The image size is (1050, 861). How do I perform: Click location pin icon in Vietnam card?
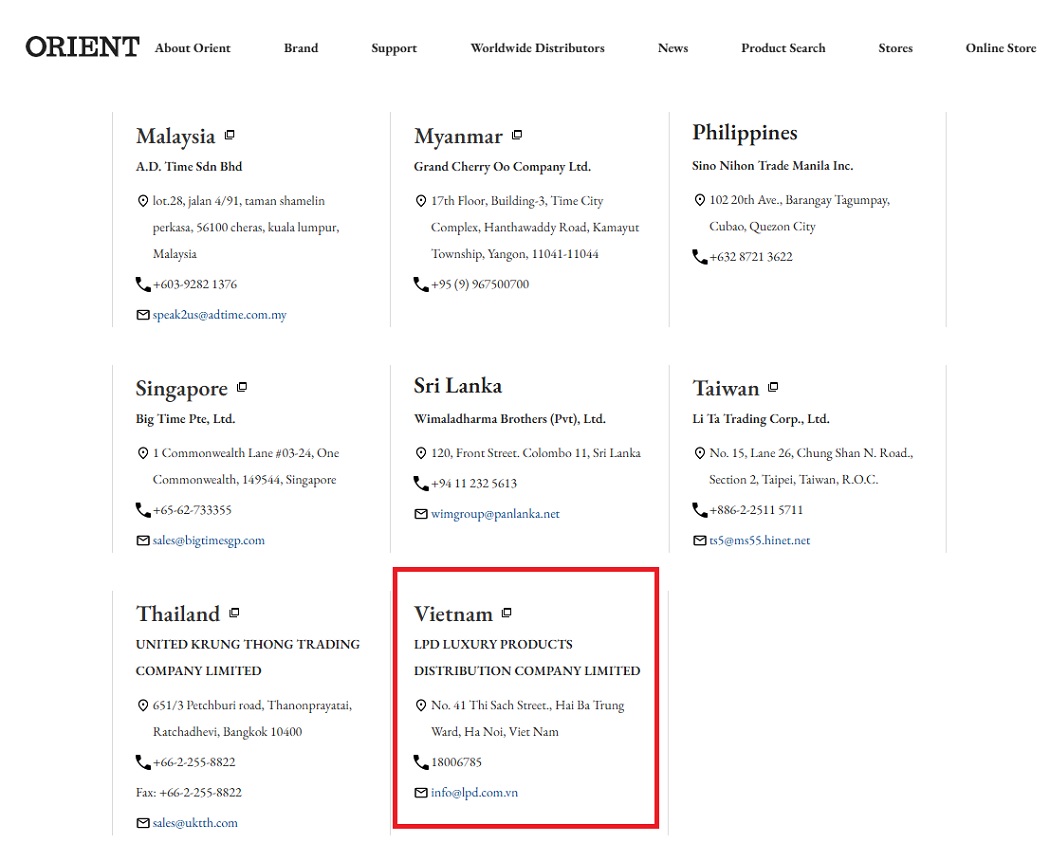[x=421, y=706]
